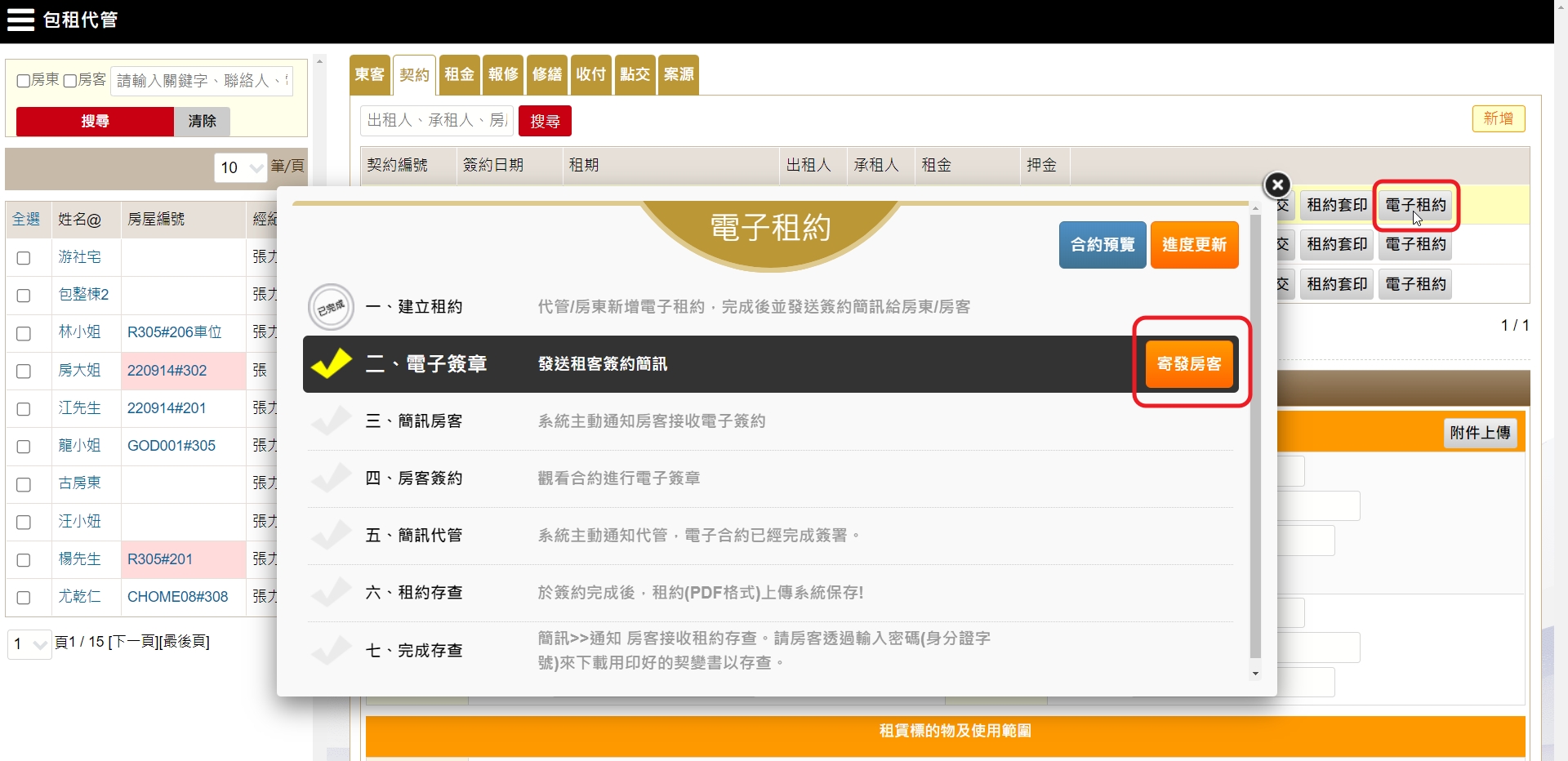
Task: Click the grey checkmark beside 完成存查
Action: click(x=331, y=651)
